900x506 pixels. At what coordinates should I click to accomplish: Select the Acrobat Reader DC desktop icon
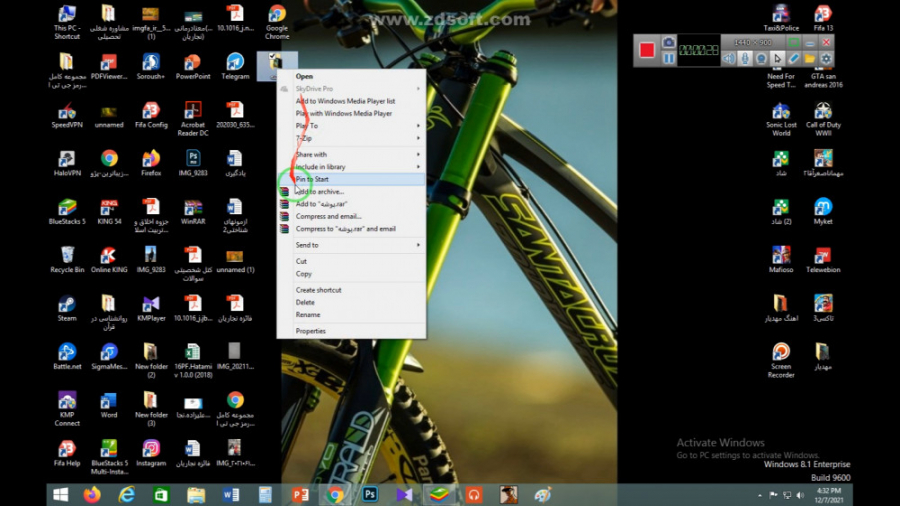(x=193, y=119)
